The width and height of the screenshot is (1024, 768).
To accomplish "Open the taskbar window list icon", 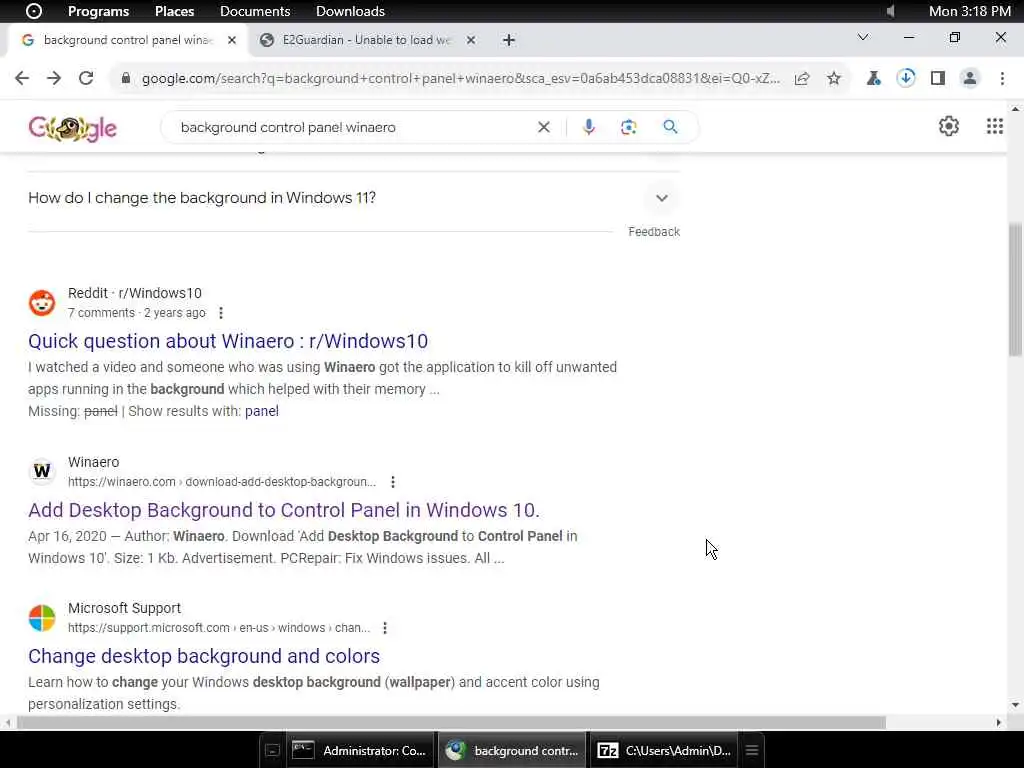I will tap(752, 750).
